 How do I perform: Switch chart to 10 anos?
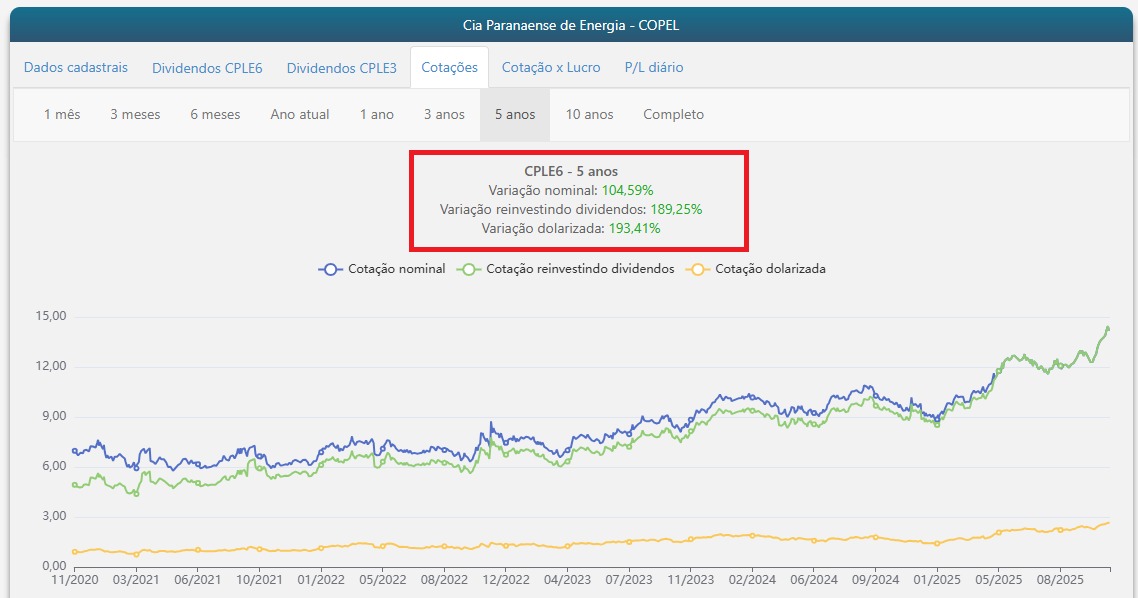point(589,115)
